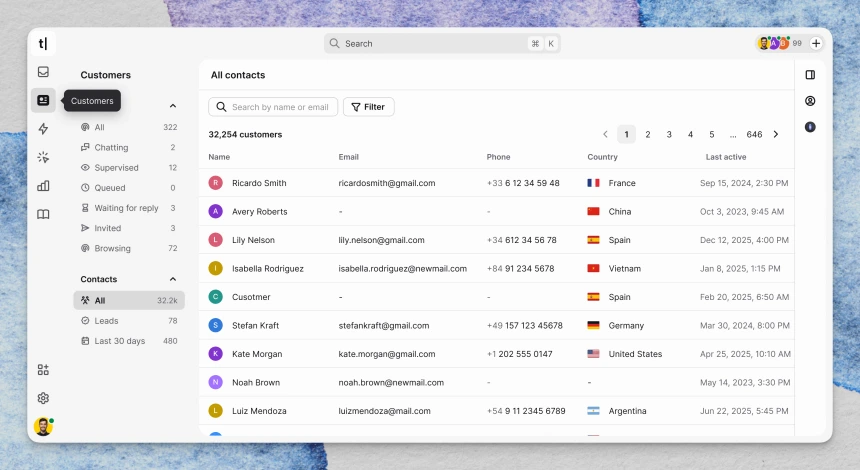
Task: Open the settings gear icon
Action: pos(43,398)
